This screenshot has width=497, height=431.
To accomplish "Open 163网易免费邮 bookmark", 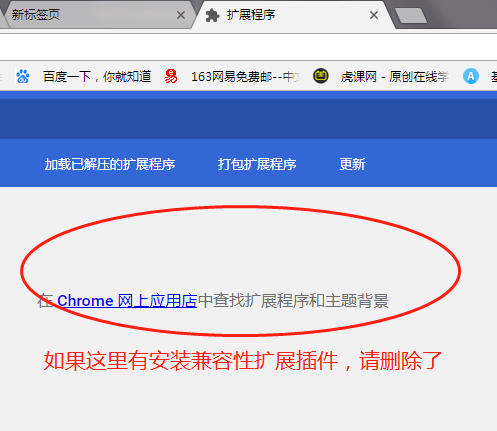I will [245, 77].
